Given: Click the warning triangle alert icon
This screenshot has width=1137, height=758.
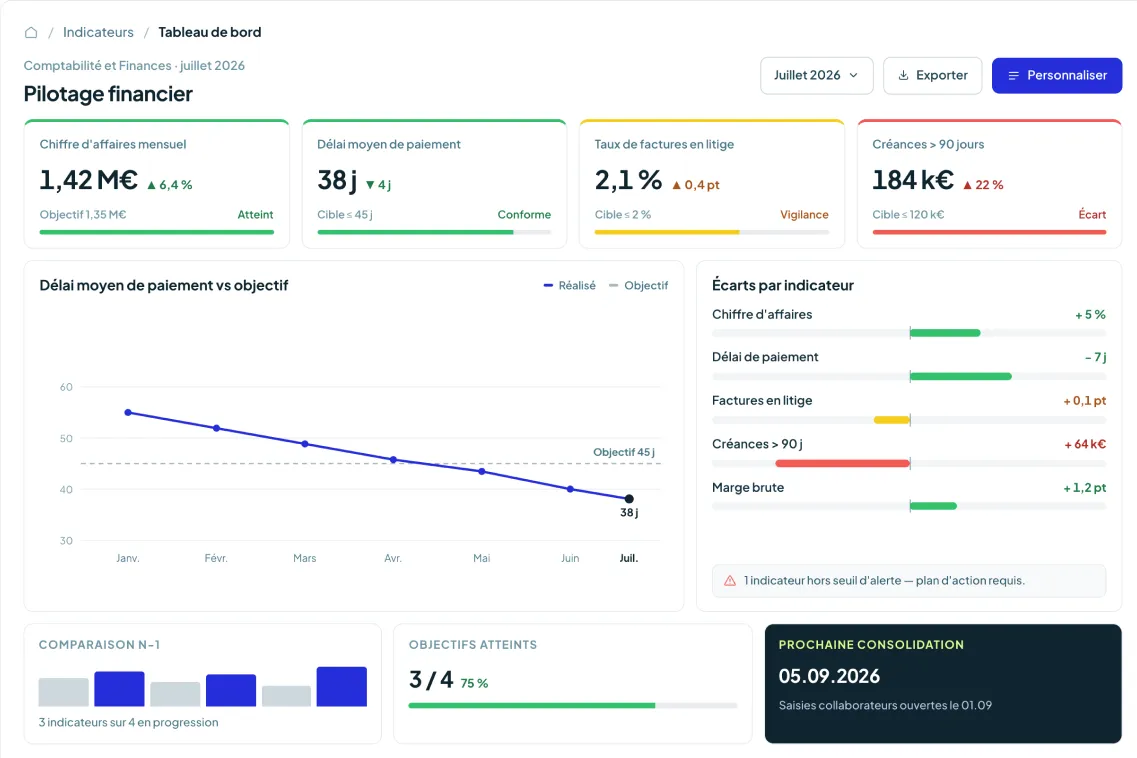Looking at the screenshot, I should point(729,580).
